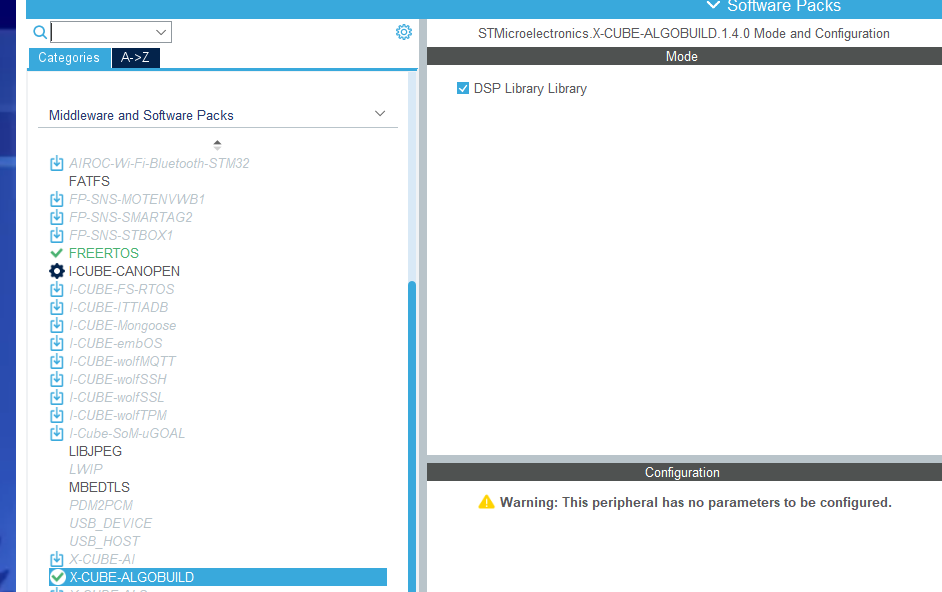
Task: Click inside the search input field
Action: [102, 32]
